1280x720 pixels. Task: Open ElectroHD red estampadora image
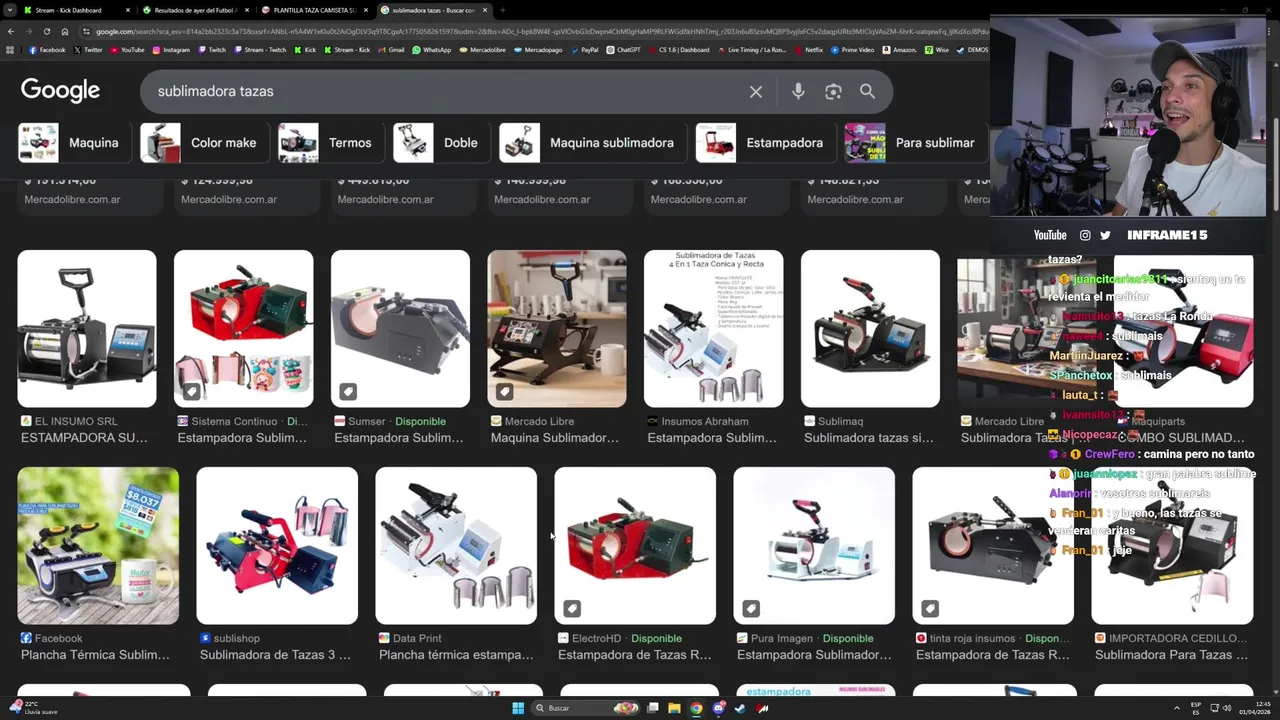click(635, 546)
